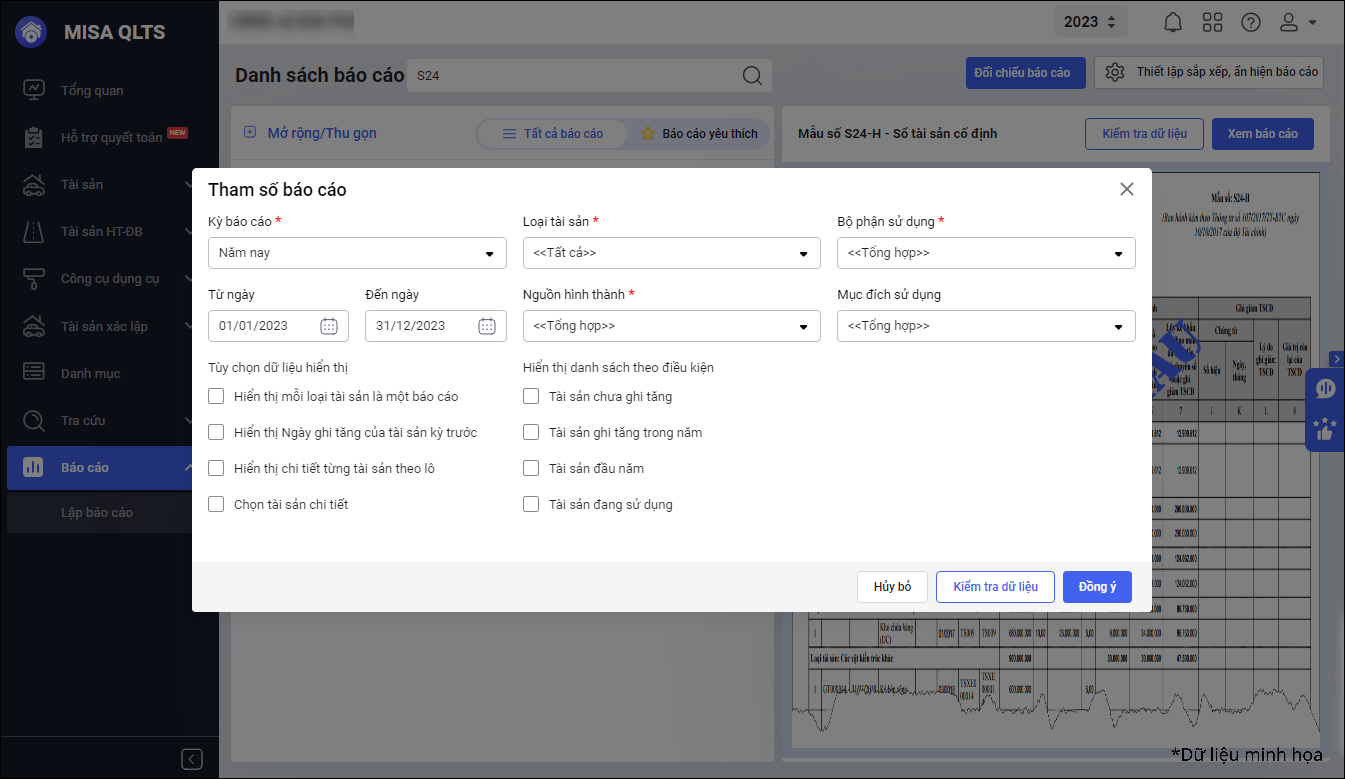Screen dimensions: 1345x779
Task: Open the notifications bell icon
Action: (1173, 22)
